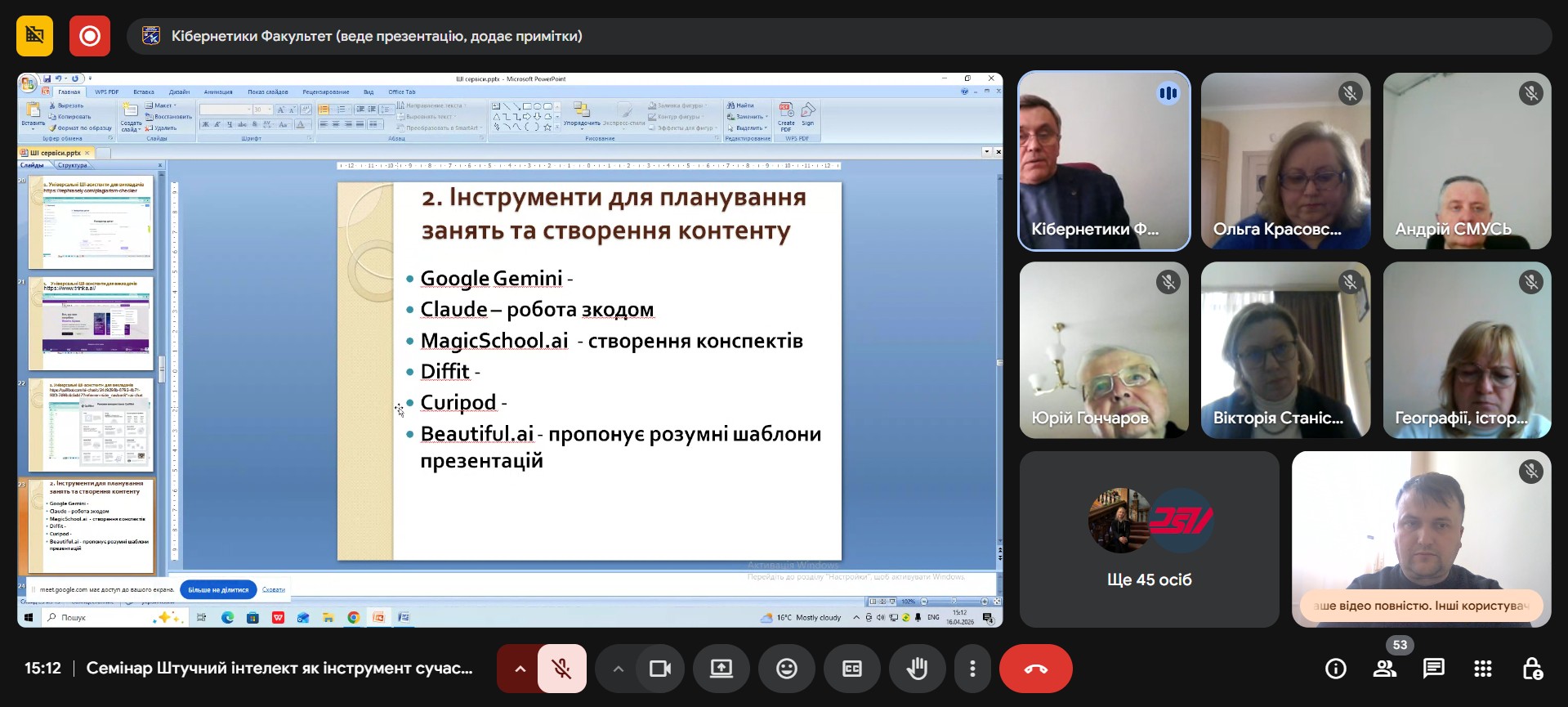Toggle the camera on or off
Viewport: 1568px width, 707px height.
pyautogui.click(x=659, y=669)
